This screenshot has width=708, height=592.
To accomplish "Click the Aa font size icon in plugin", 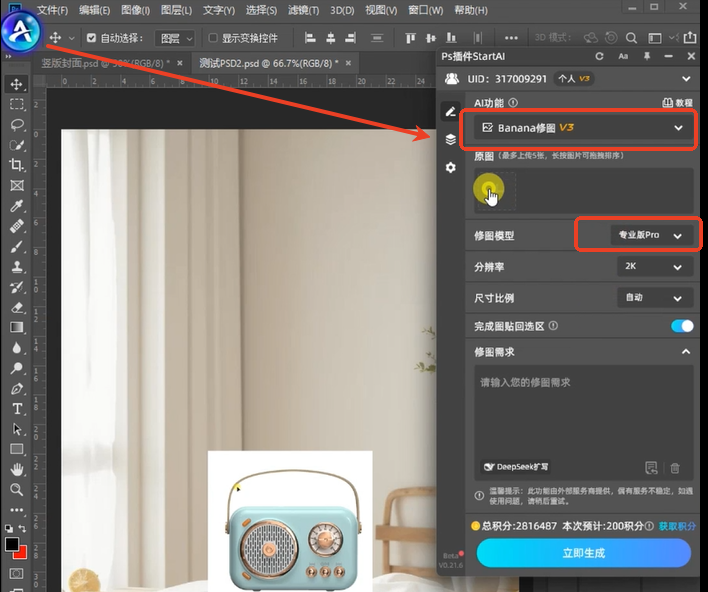I will (623, 56).
